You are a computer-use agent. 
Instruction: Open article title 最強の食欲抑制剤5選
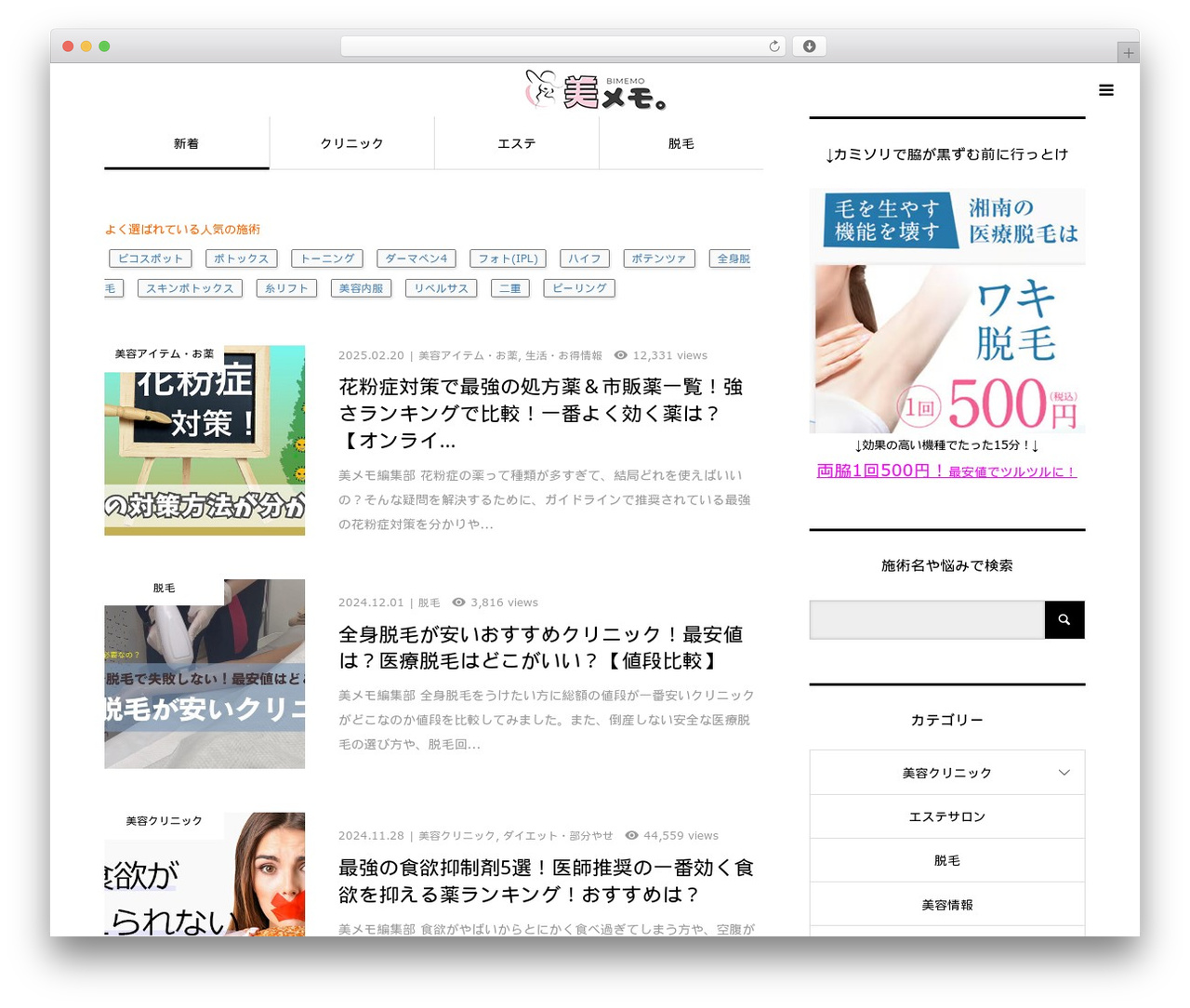point(546,881)
